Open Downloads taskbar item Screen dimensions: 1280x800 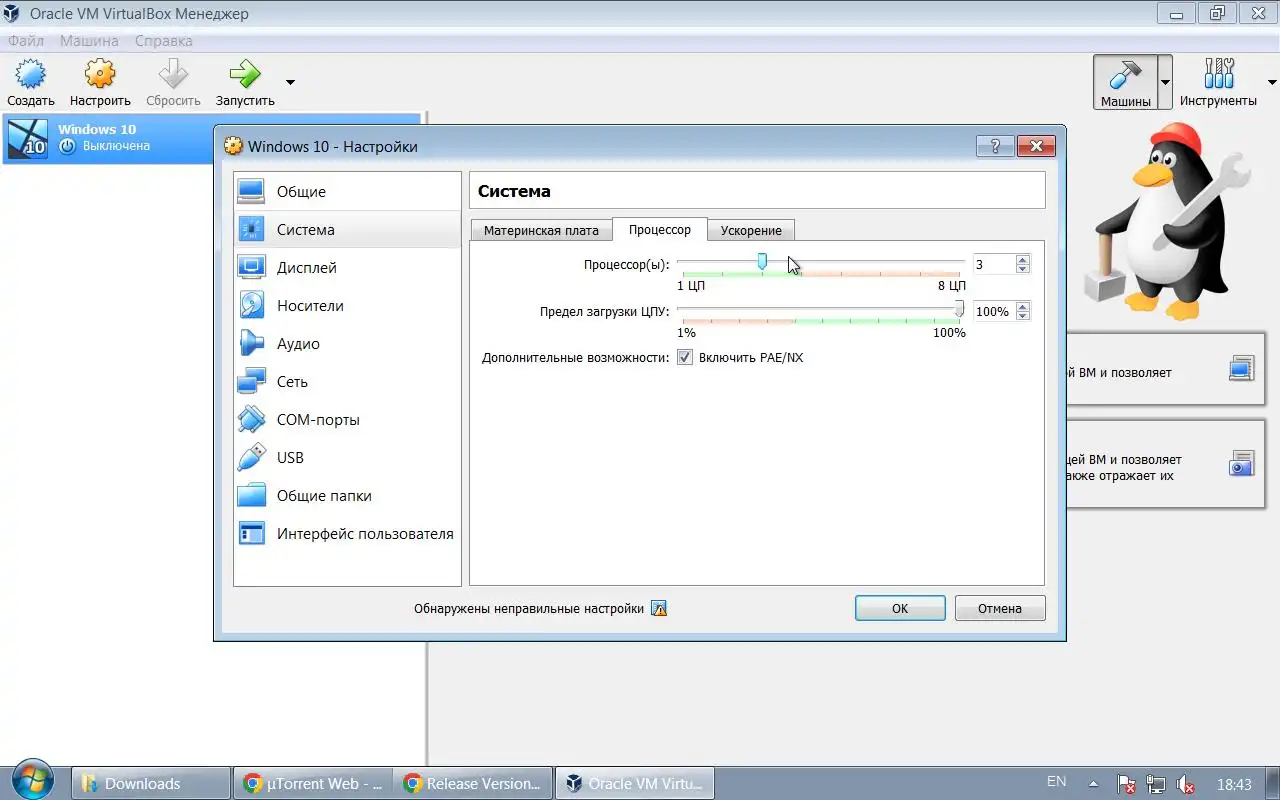tap(151, 783)
